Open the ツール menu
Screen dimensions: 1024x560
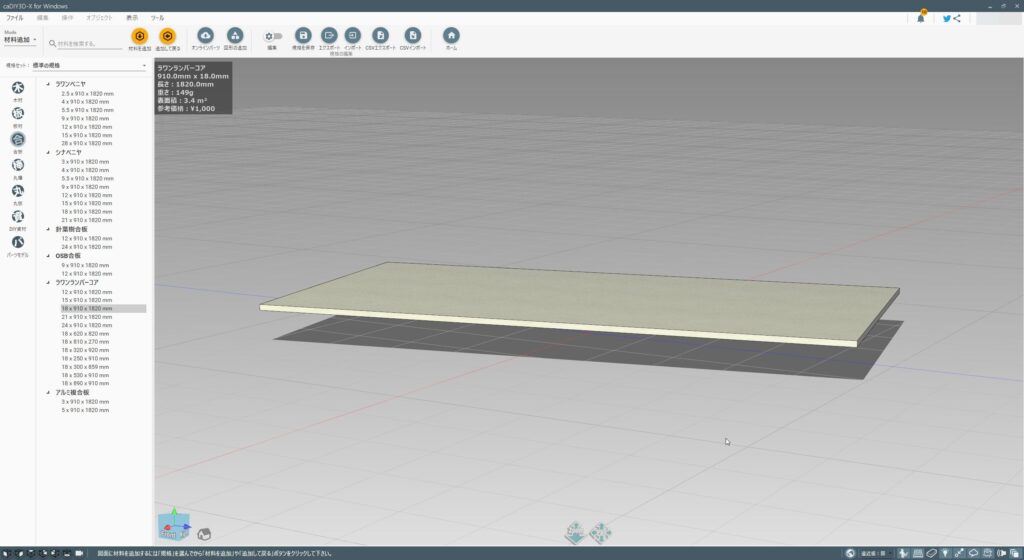[158, 18]
